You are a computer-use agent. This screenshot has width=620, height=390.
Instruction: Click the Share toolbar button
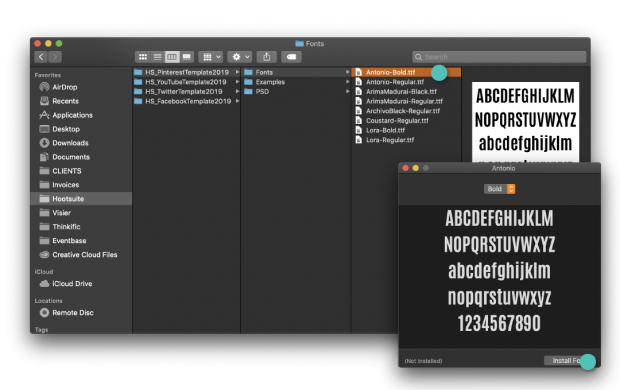267,57
